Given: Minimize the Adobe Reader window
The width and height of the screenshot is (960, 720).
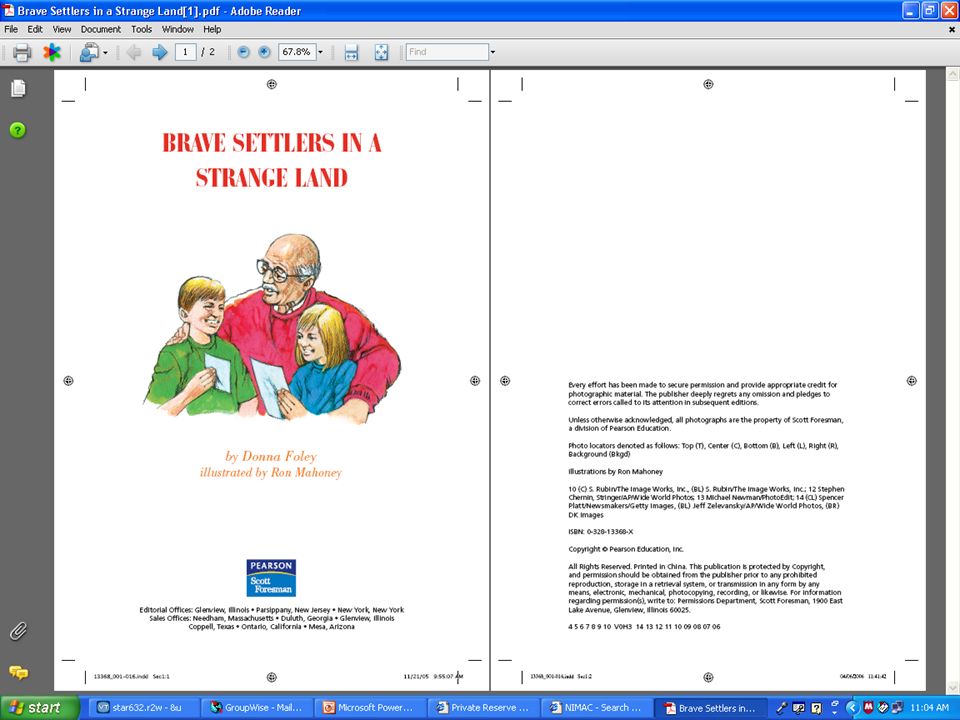Looking at the screenshot, I should coord(911,10).
